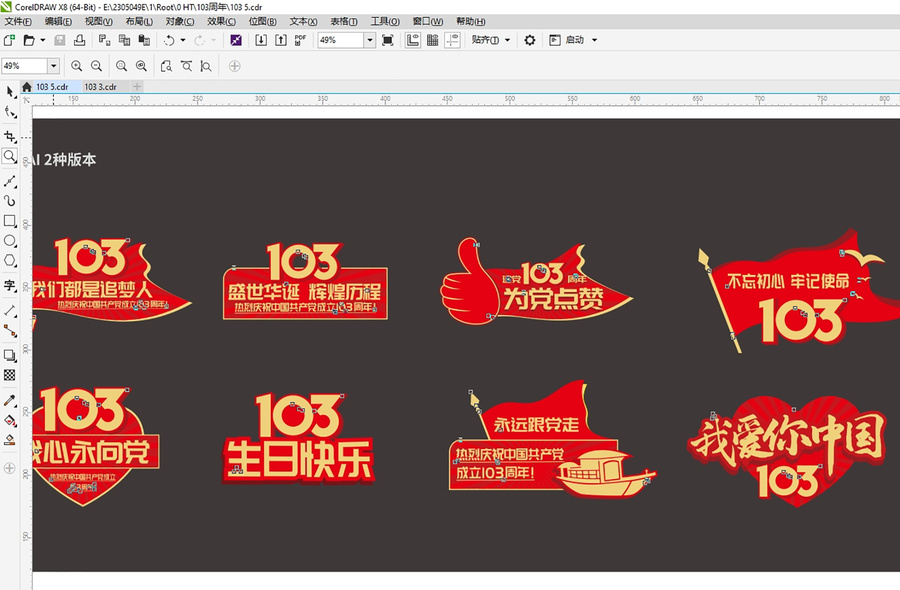This screenshot has width=900, height=590.
Task: Click the Full-screen preview icon
Action: (388, 40)
